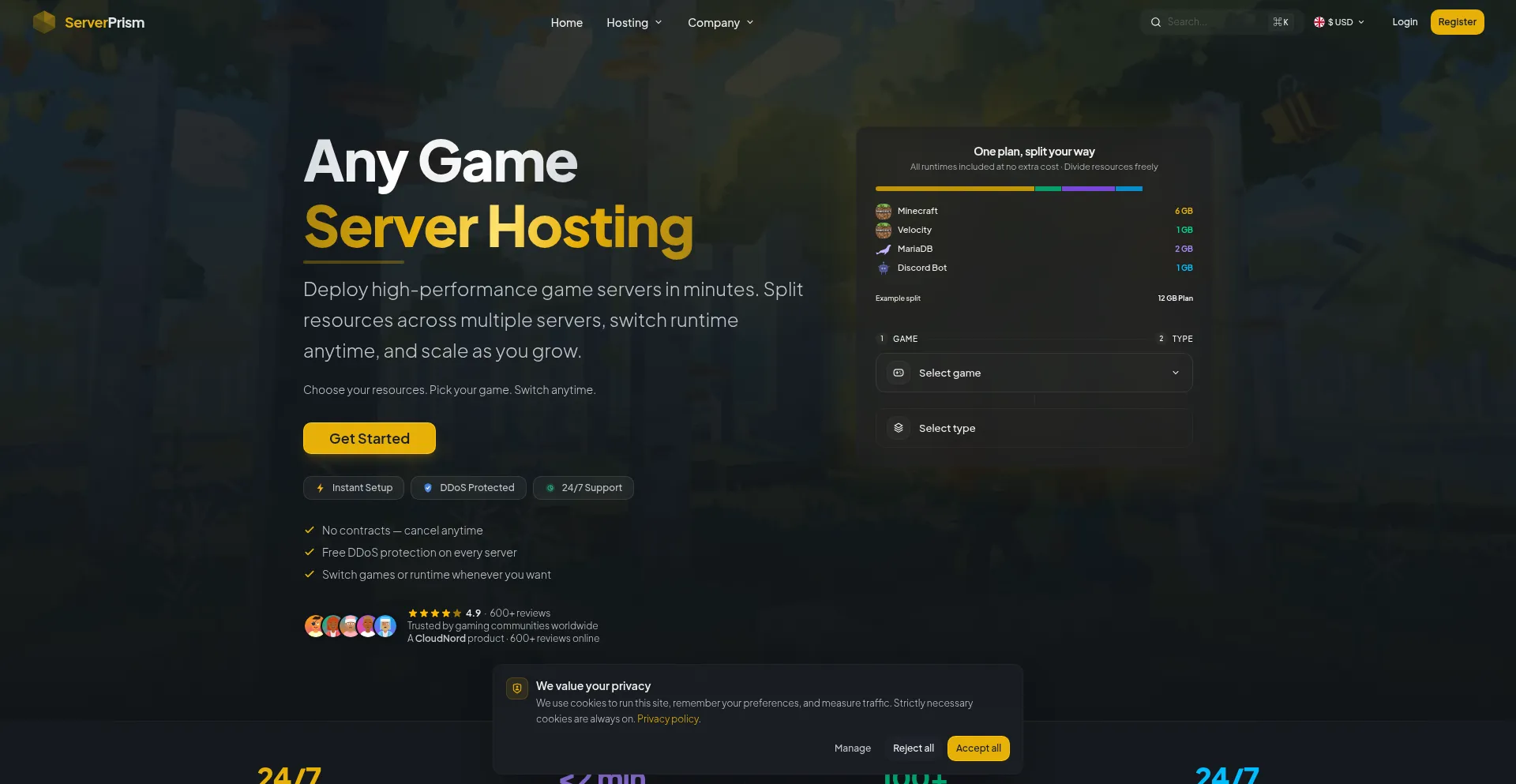1516x784 pixels.
Task: Click the search magnifier icon
Action: tap(1156, 22)
